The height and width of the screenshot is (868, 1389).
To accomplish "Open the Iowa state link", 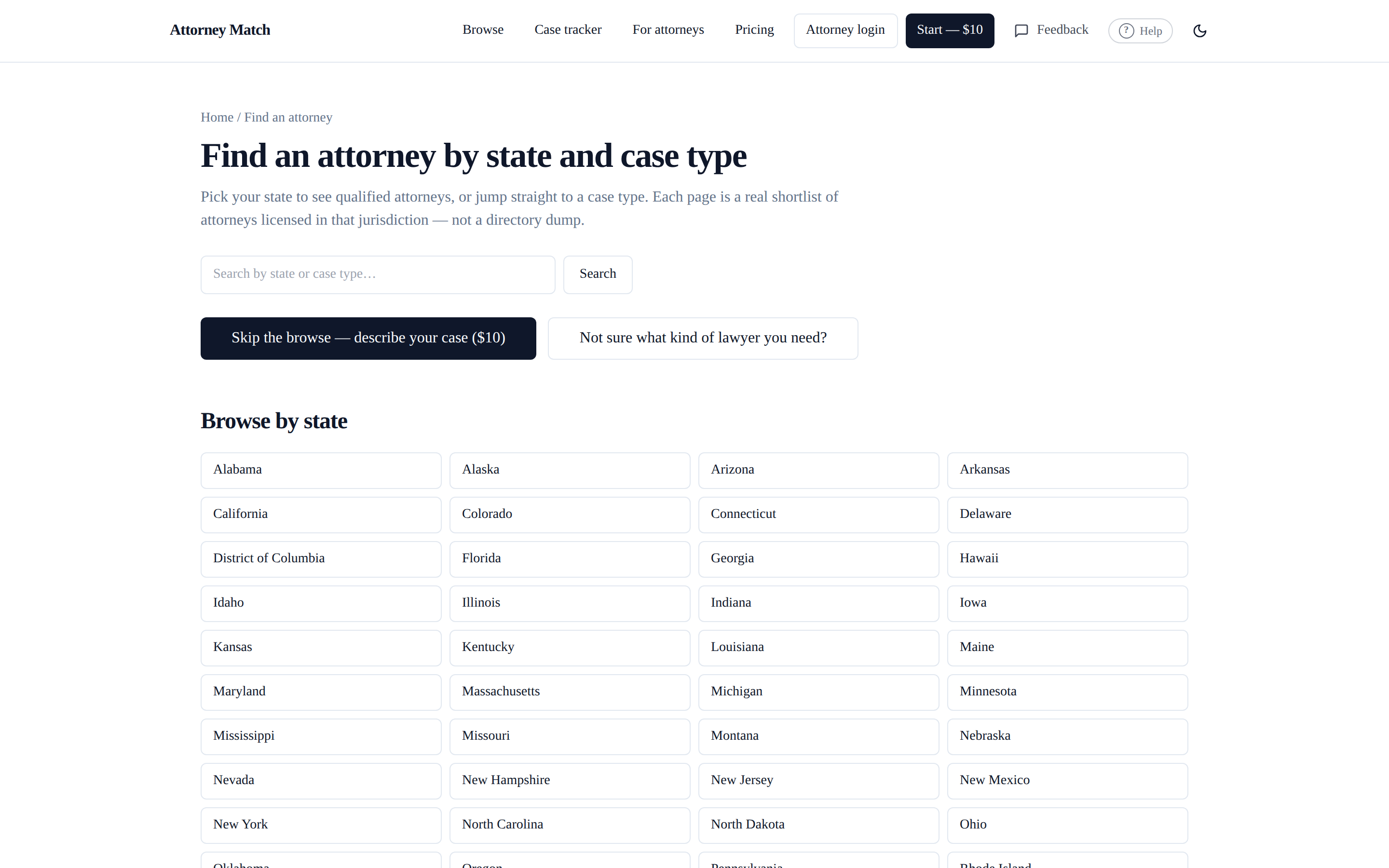I will [x=1067, y=603].
